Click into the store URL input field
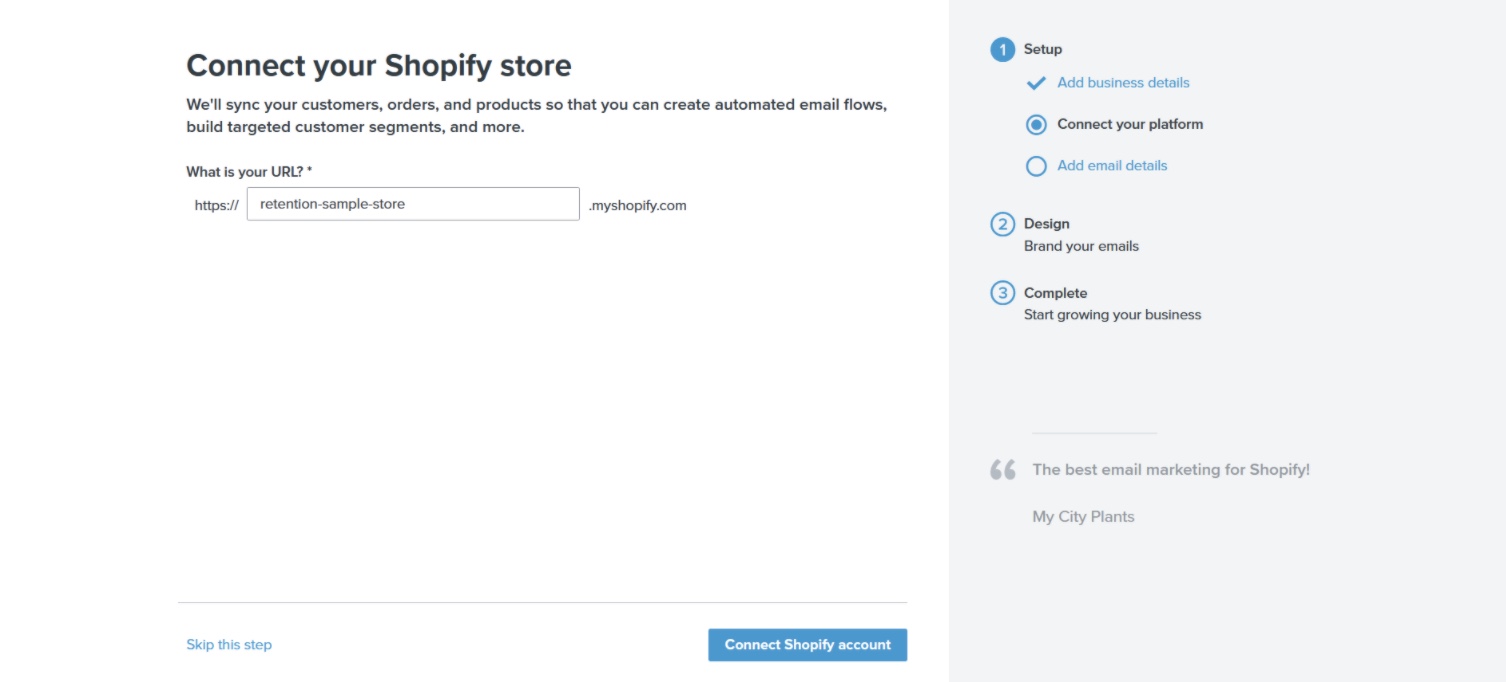1506x682 pixels. (x=413, y=204)
